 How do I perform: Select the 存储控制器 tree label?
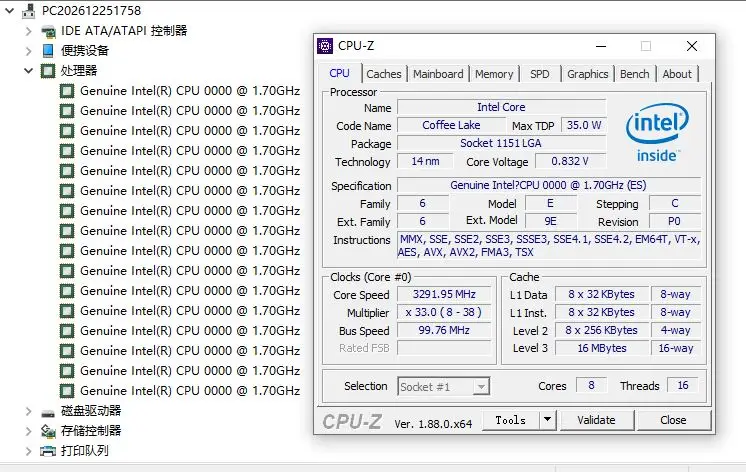[91, 431]
